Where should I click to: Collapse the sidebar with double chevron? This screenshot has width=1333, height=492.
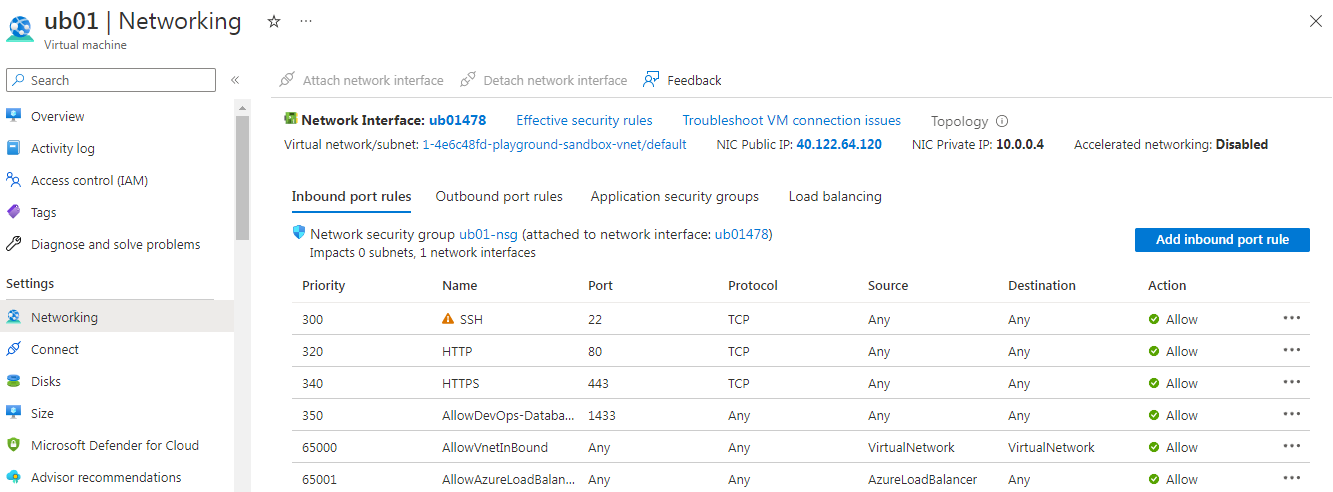tap(235, 80)
